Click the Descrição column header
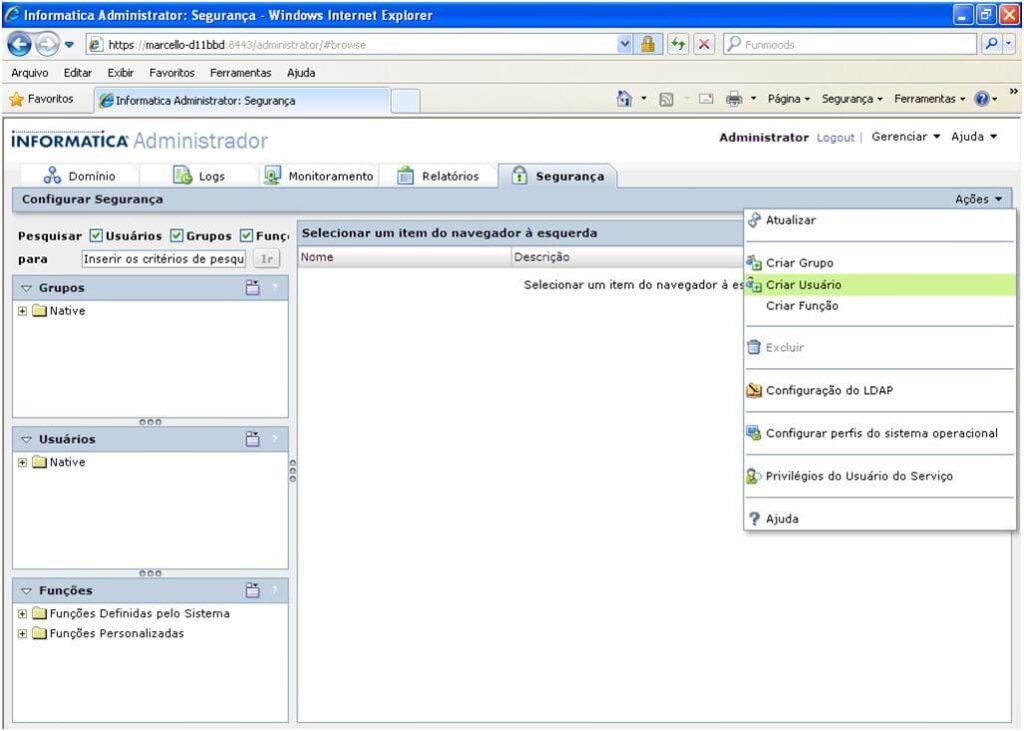The image size is (1024, 731). pos(627,257)
